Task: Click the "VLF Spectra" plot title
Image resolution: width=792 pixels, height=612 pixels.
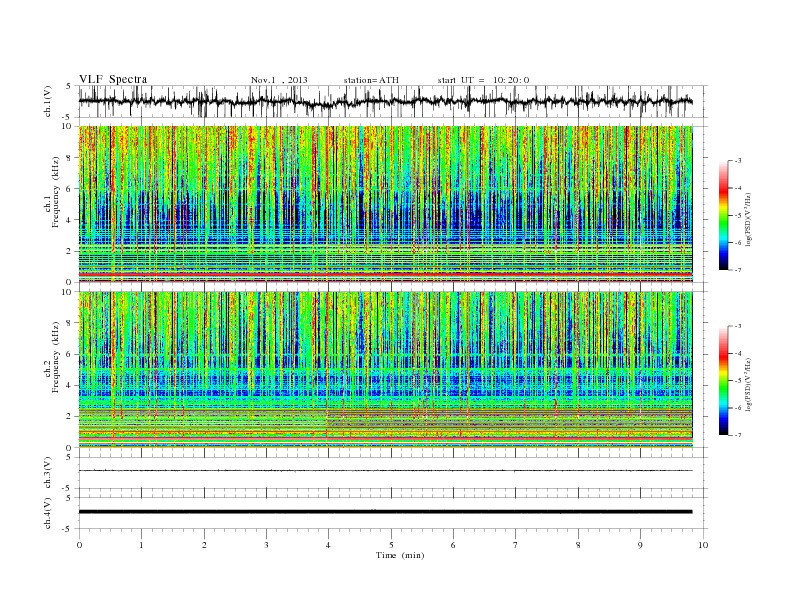Action: (x=113, y=79)
